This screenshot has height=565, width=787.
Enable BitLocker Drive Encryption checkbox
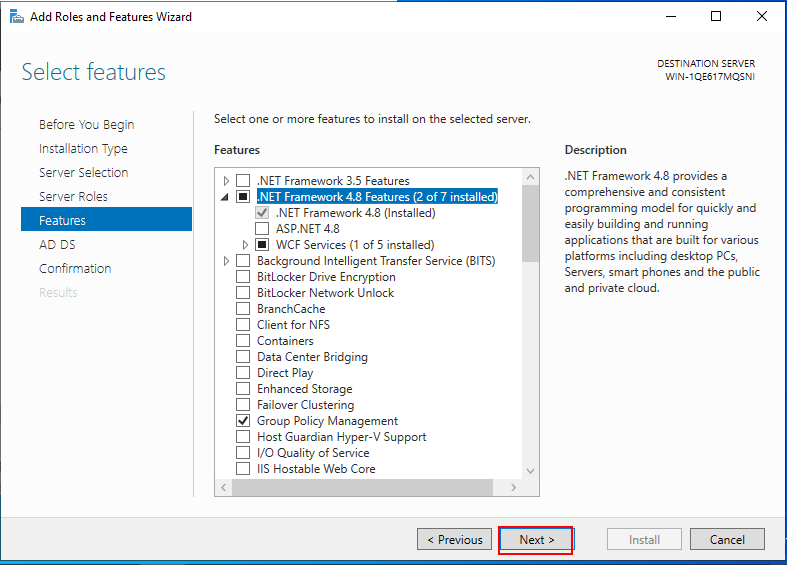[243, 276]
